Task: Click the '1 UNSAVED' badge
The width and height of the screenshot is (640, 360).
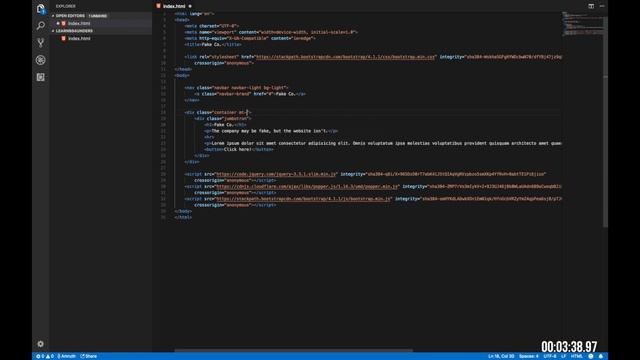Action: click(x=98, y=16)
